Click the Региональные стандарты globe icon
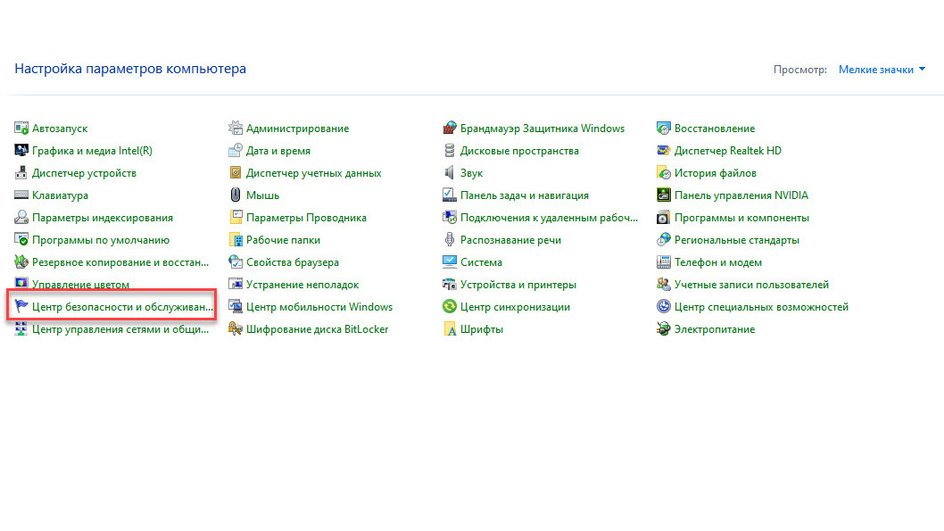The width and height of the screenshot is (944, 531). tap(663, 240)
